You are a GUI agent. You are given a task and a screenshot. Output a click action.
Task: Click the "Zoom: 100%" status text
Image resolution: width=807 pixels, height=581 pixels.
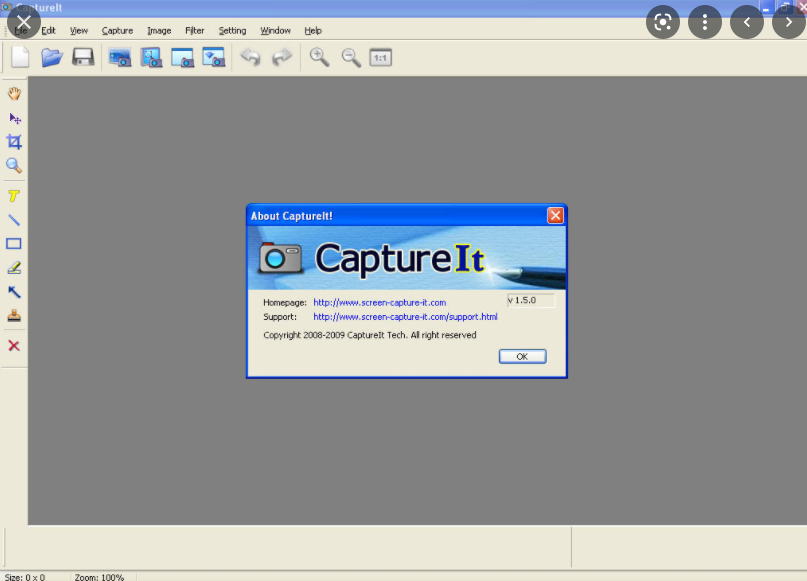tap(99, 577)
